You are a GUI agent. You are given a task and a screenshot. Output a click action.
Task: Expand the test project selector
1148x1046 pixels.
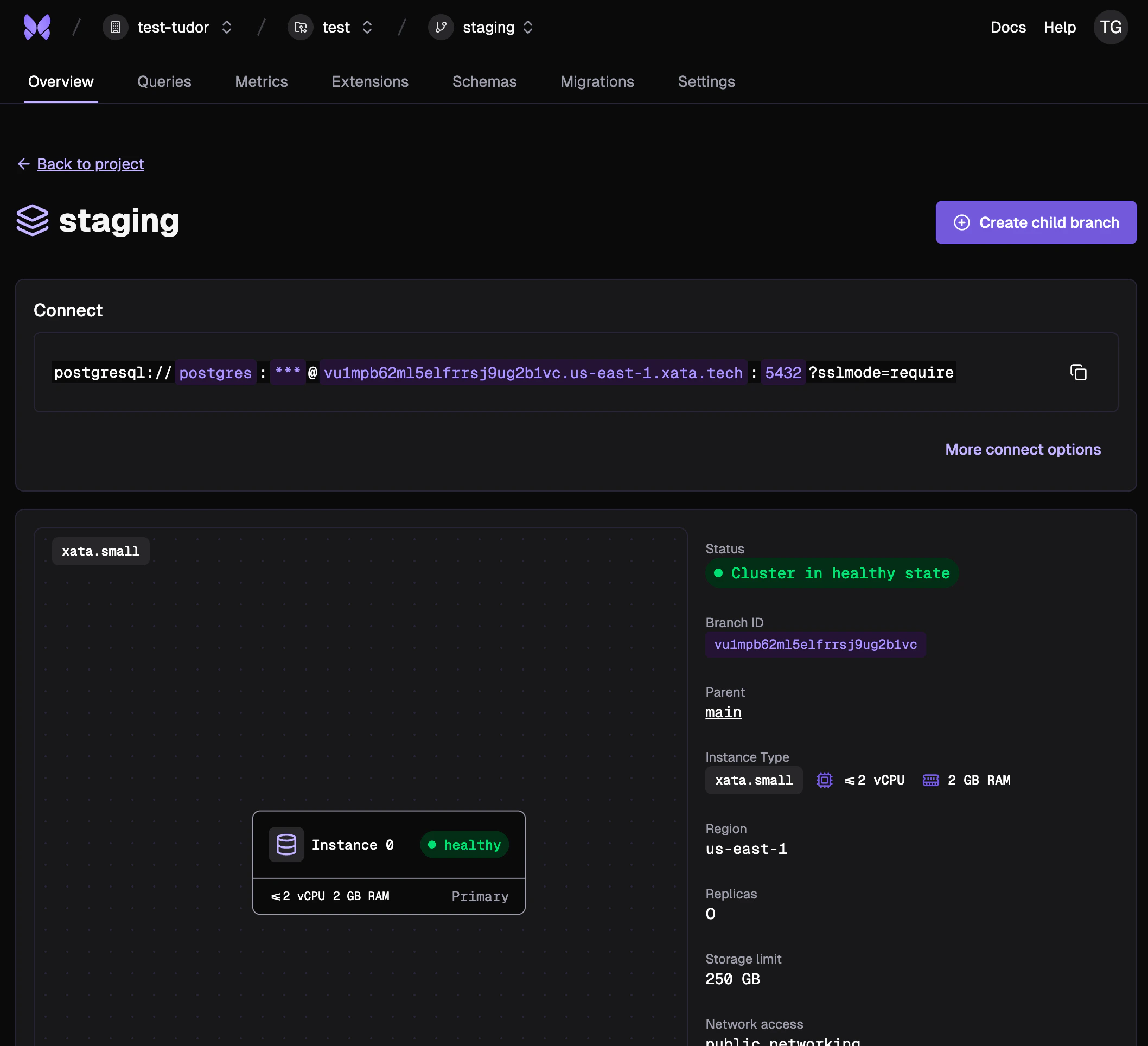367,27
